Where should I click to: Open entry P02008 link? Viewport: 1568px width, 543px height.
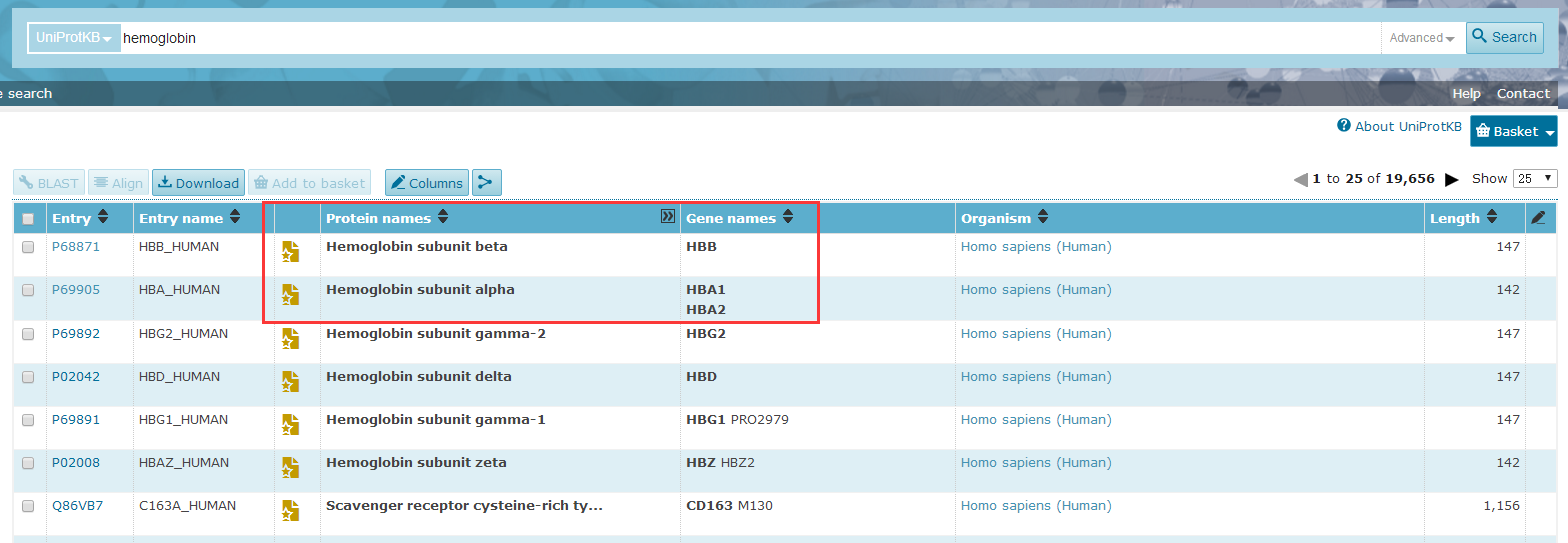click(76, 462)
